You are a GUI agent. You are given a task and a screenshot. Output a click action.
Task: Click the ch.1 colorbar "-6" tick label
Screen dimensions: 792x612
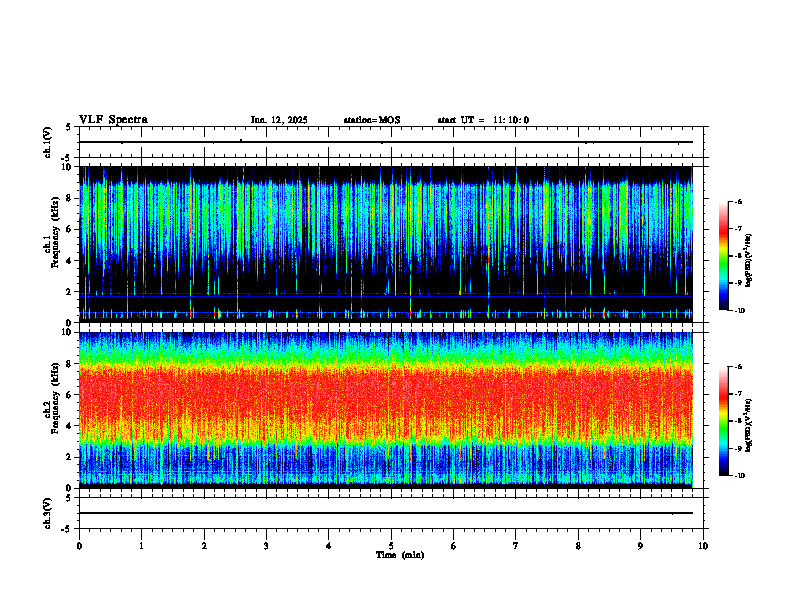(739, 201)
